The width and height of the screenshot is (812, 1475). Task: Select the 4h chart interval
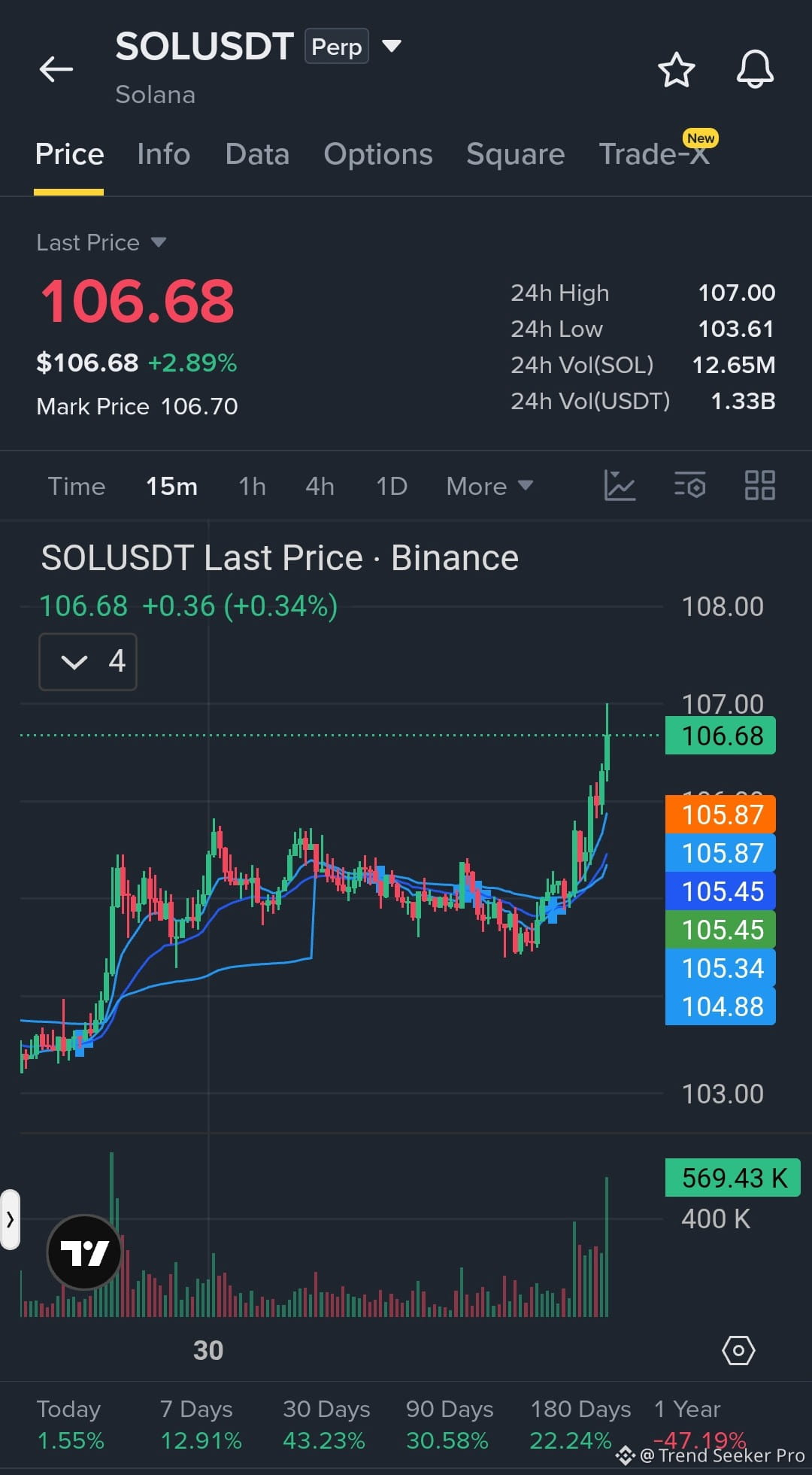pyautogui.click(x=320, y=486)
